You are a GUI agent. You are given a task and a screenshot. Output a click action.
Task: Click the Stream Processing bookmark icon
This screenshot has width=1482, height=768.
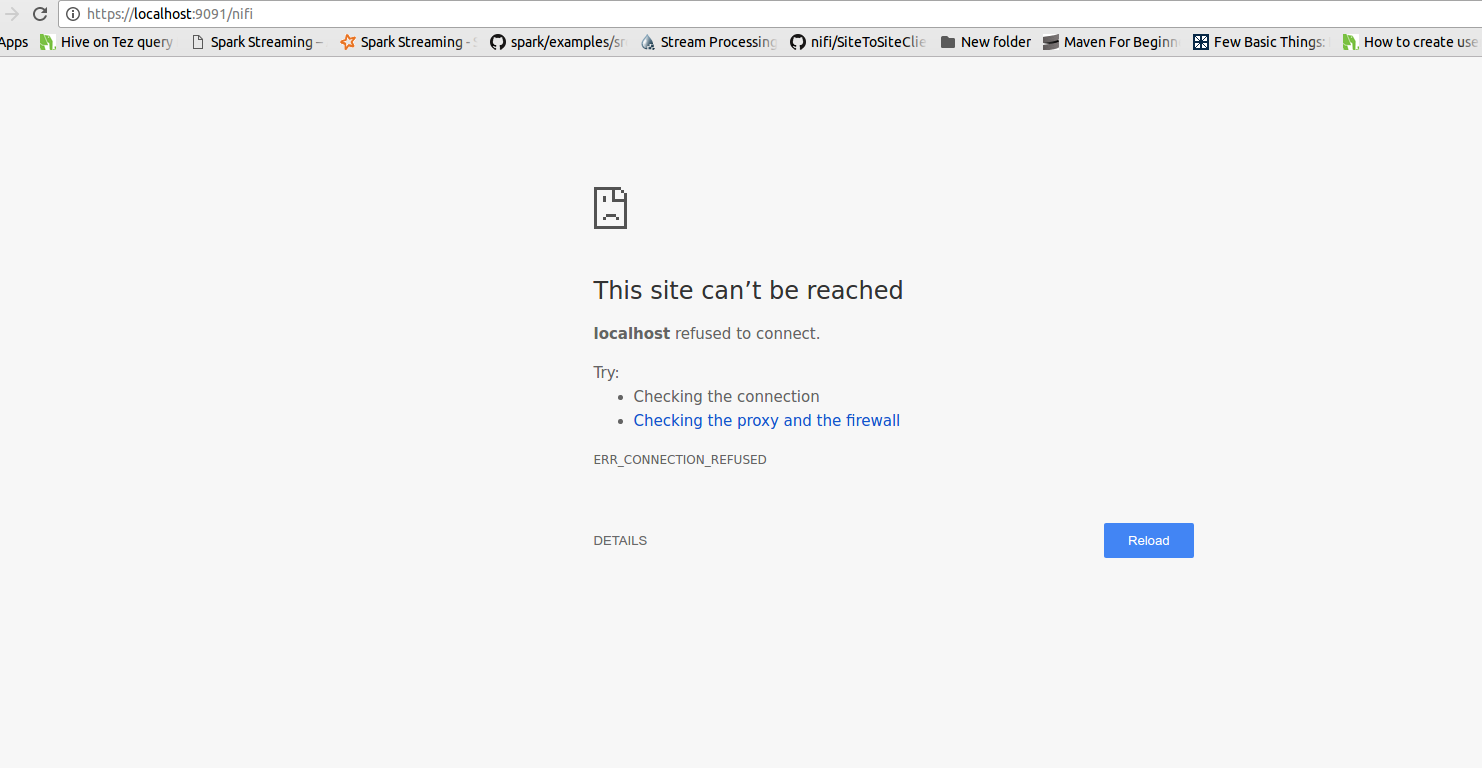647,42
